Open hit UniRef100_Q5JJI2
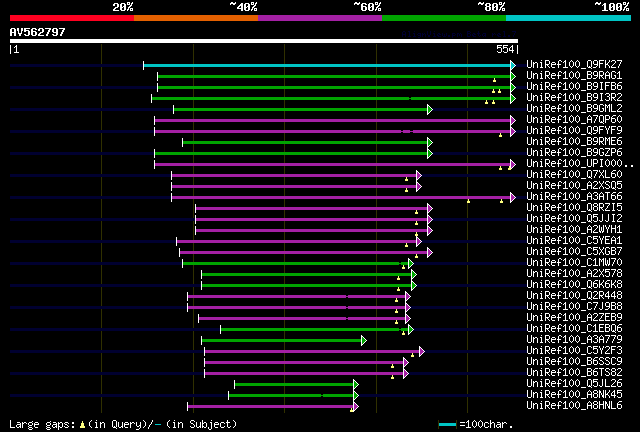The image size is (640, 432). [x=574, y=219]
